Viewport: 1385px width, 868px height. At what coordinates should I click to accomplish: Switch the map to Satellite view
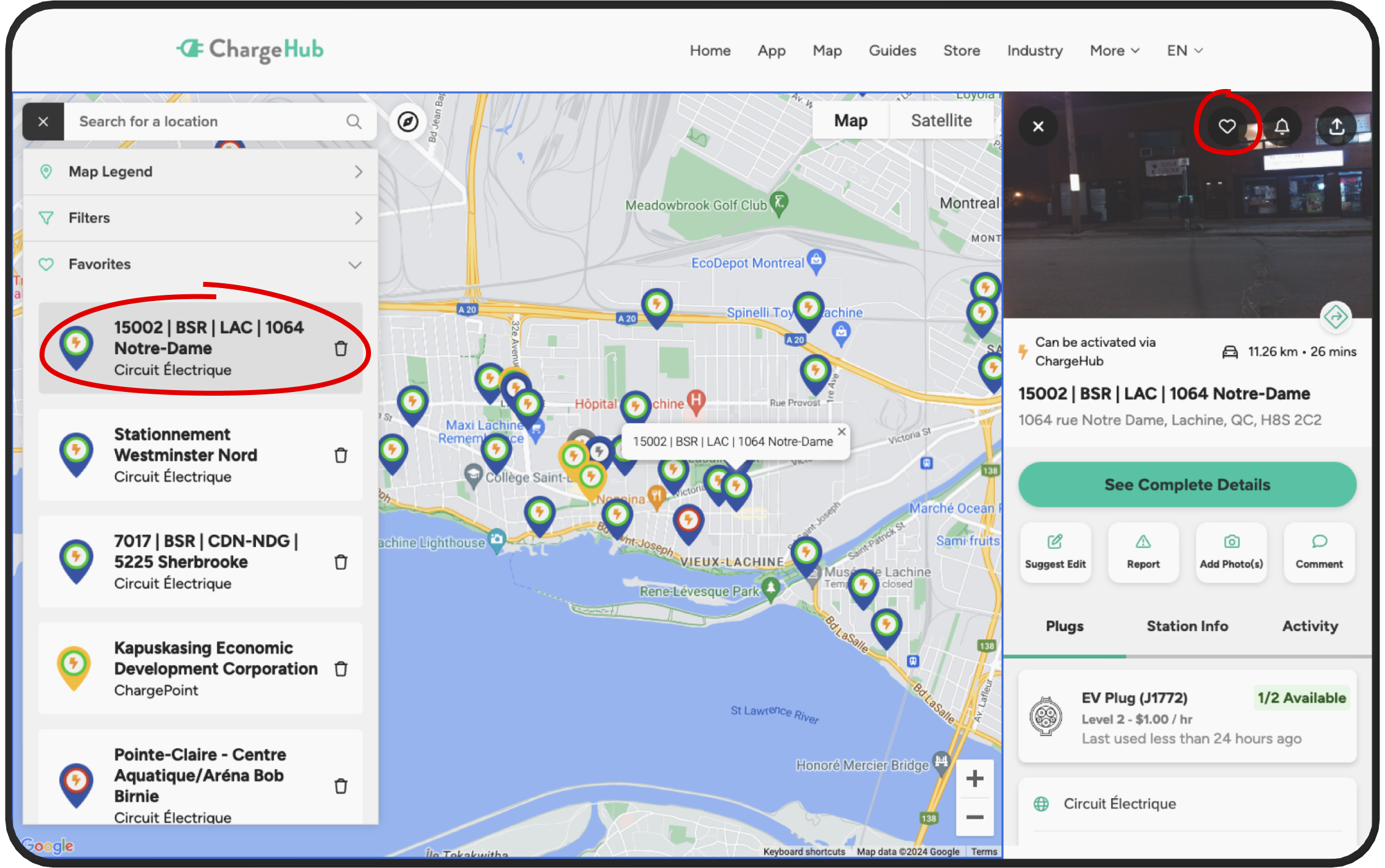tap(941, 120)
